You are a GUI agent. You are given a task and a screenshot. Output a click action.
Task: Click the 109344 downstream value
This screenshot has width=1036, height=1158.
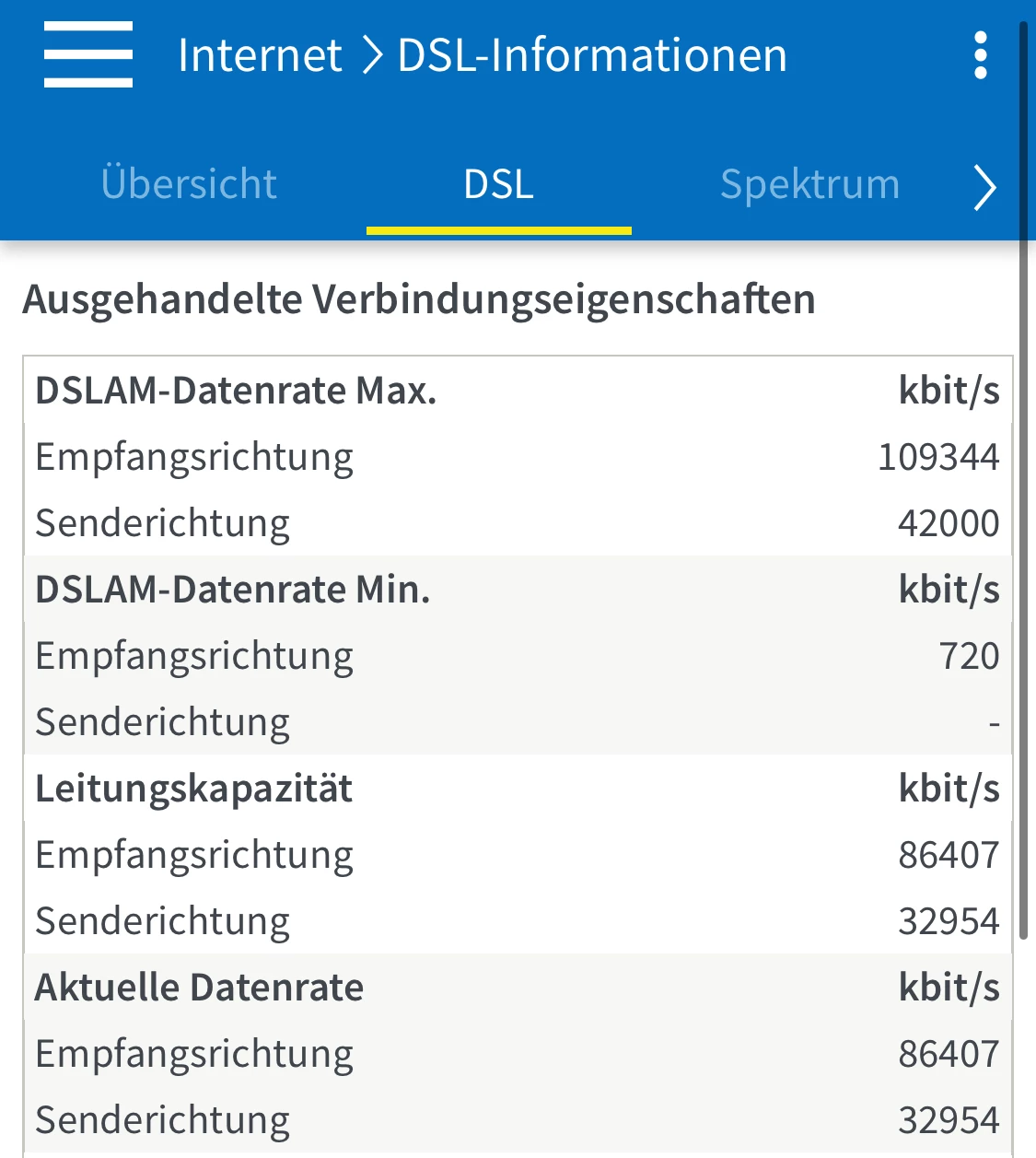point(937,457)
